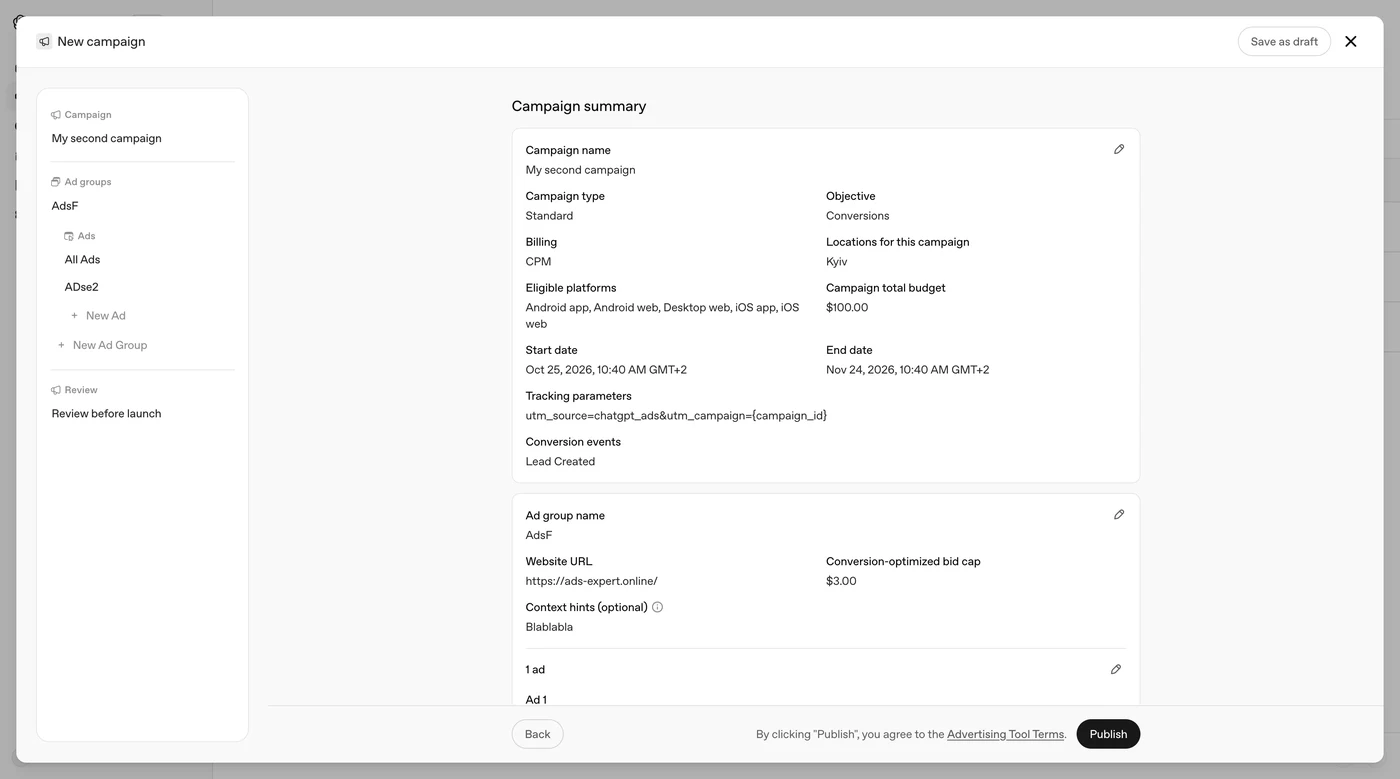The image size is (1400, 779).
Task: Select All Ads in the sidebar
Action: (83, 259)
